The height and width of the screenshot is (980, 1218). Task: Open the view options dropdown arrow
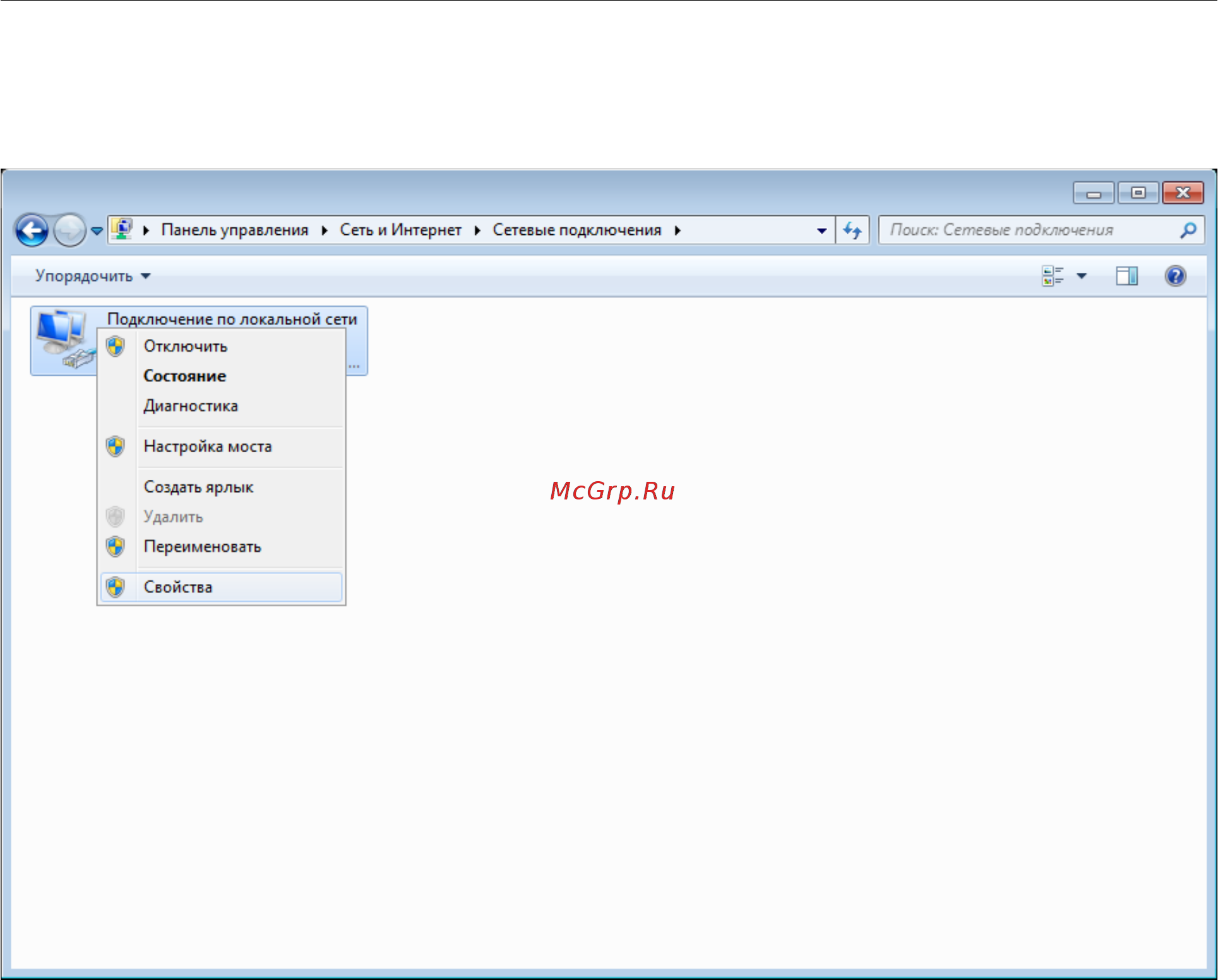point(1082,276)
